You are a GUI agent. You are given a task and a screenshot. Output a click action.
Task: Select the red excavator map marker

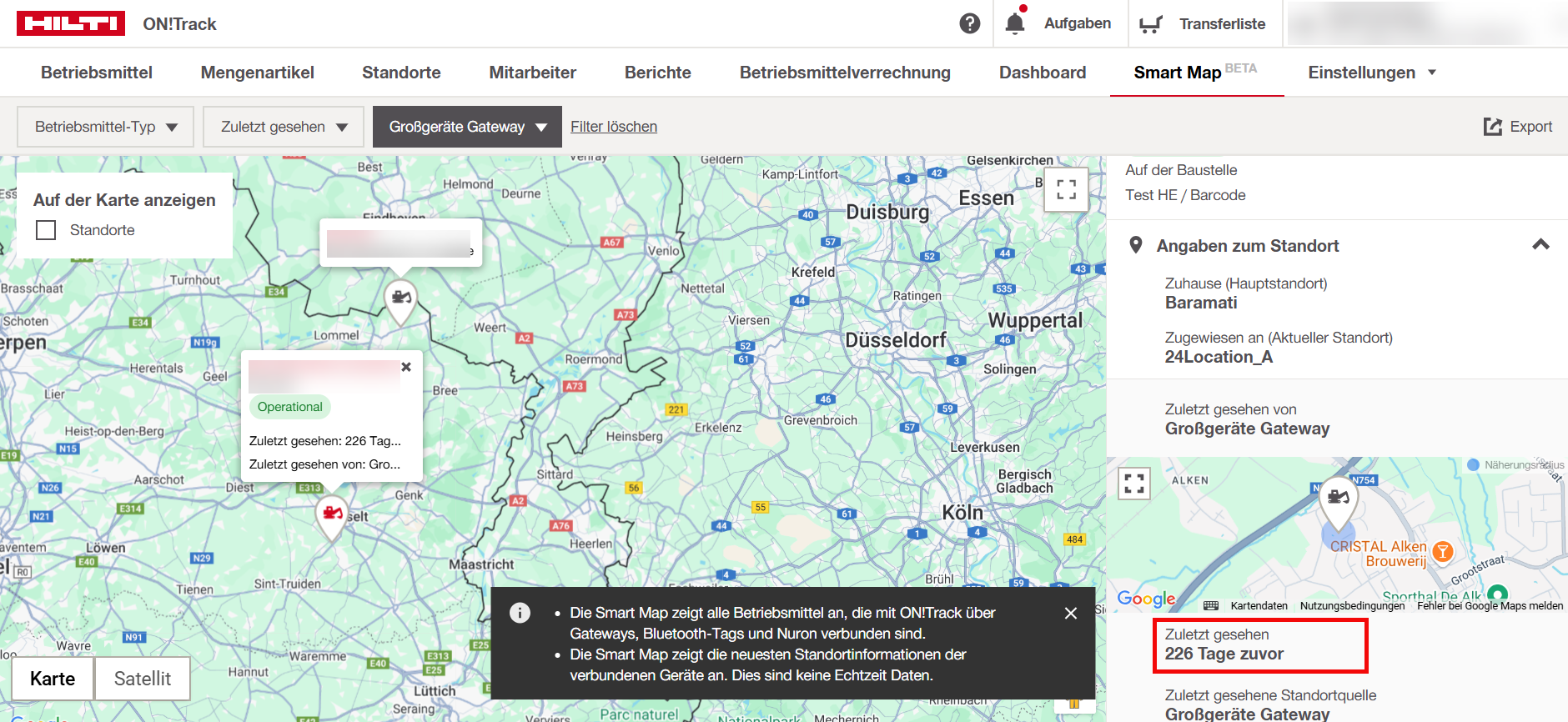(x=332, y=514)
